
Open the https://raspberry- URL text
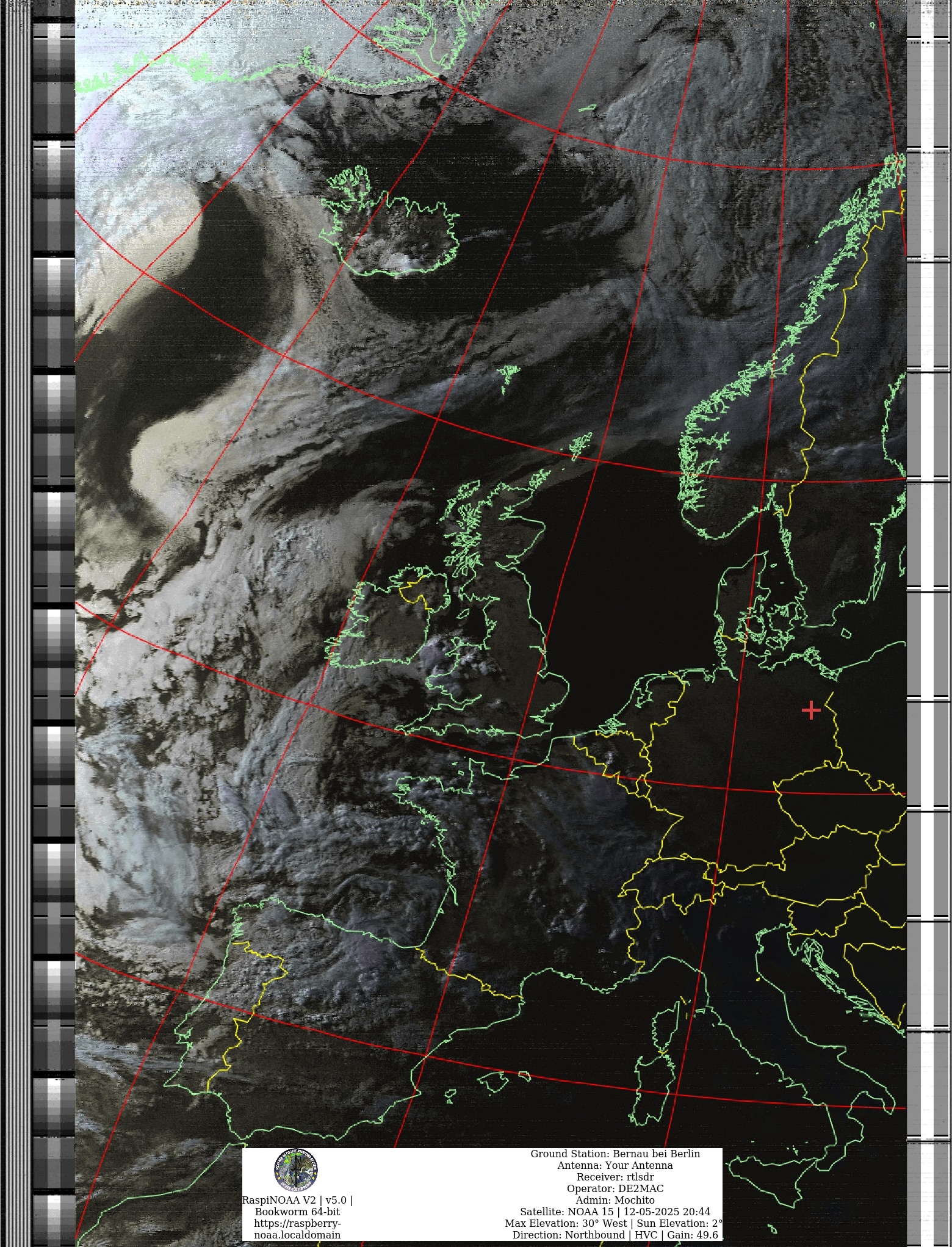297,1223
